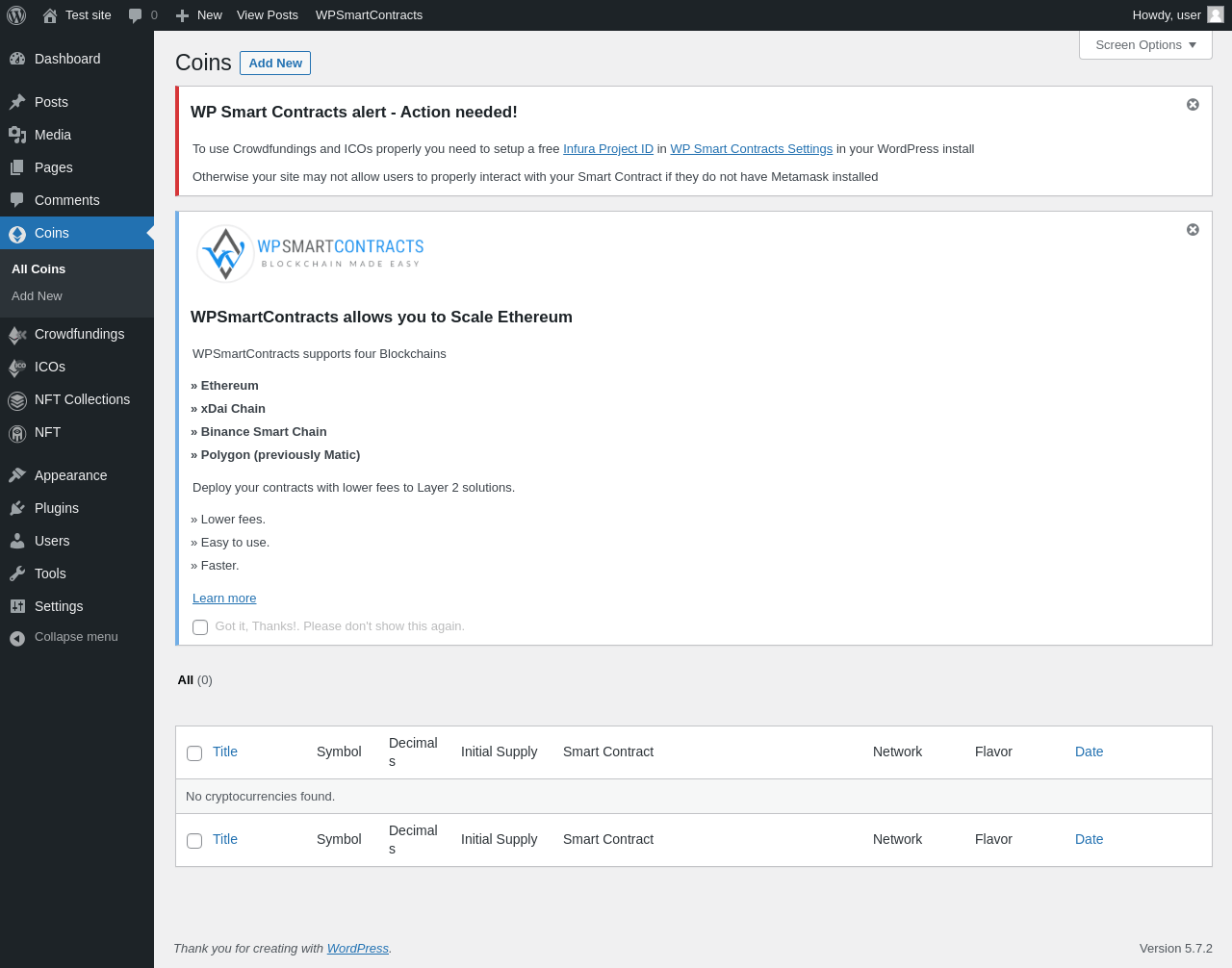1232x968 pixels.
Task: Click the Test site name text
Action: (89, 15)
